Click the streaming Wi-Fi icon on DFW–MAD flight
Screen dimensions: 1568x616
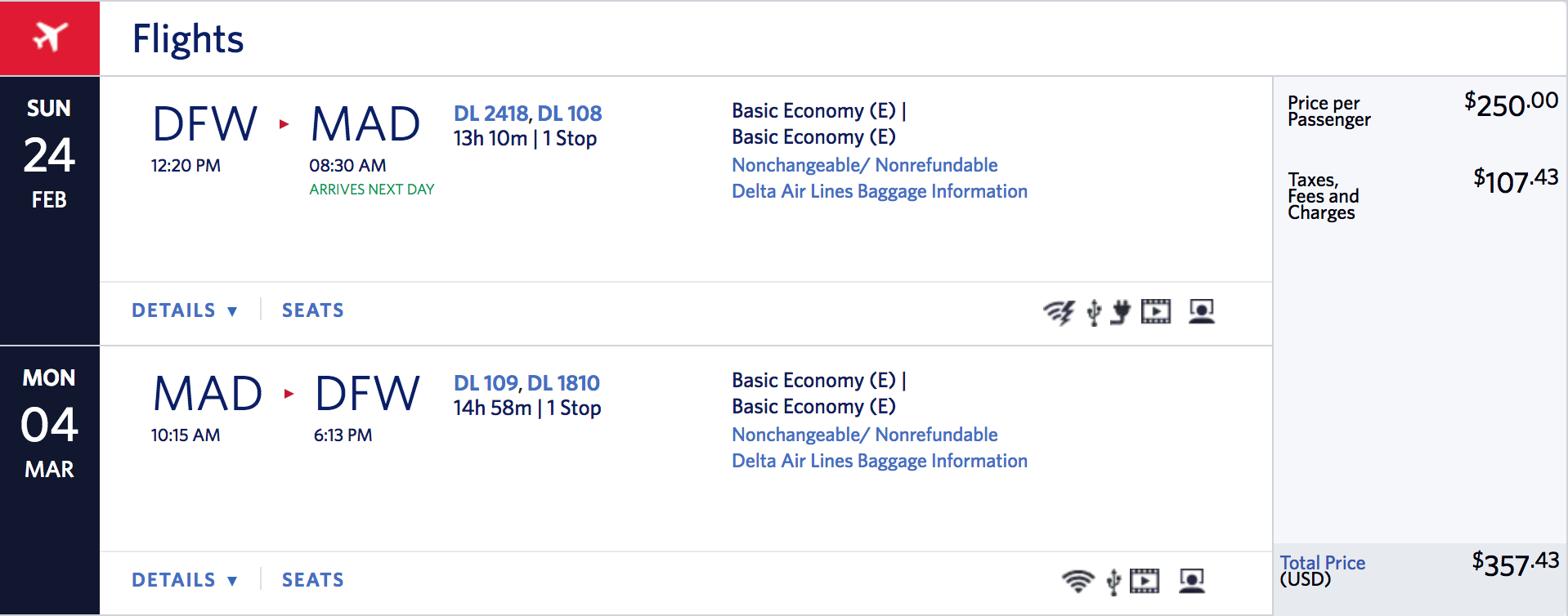click(x=1059, y=311)
